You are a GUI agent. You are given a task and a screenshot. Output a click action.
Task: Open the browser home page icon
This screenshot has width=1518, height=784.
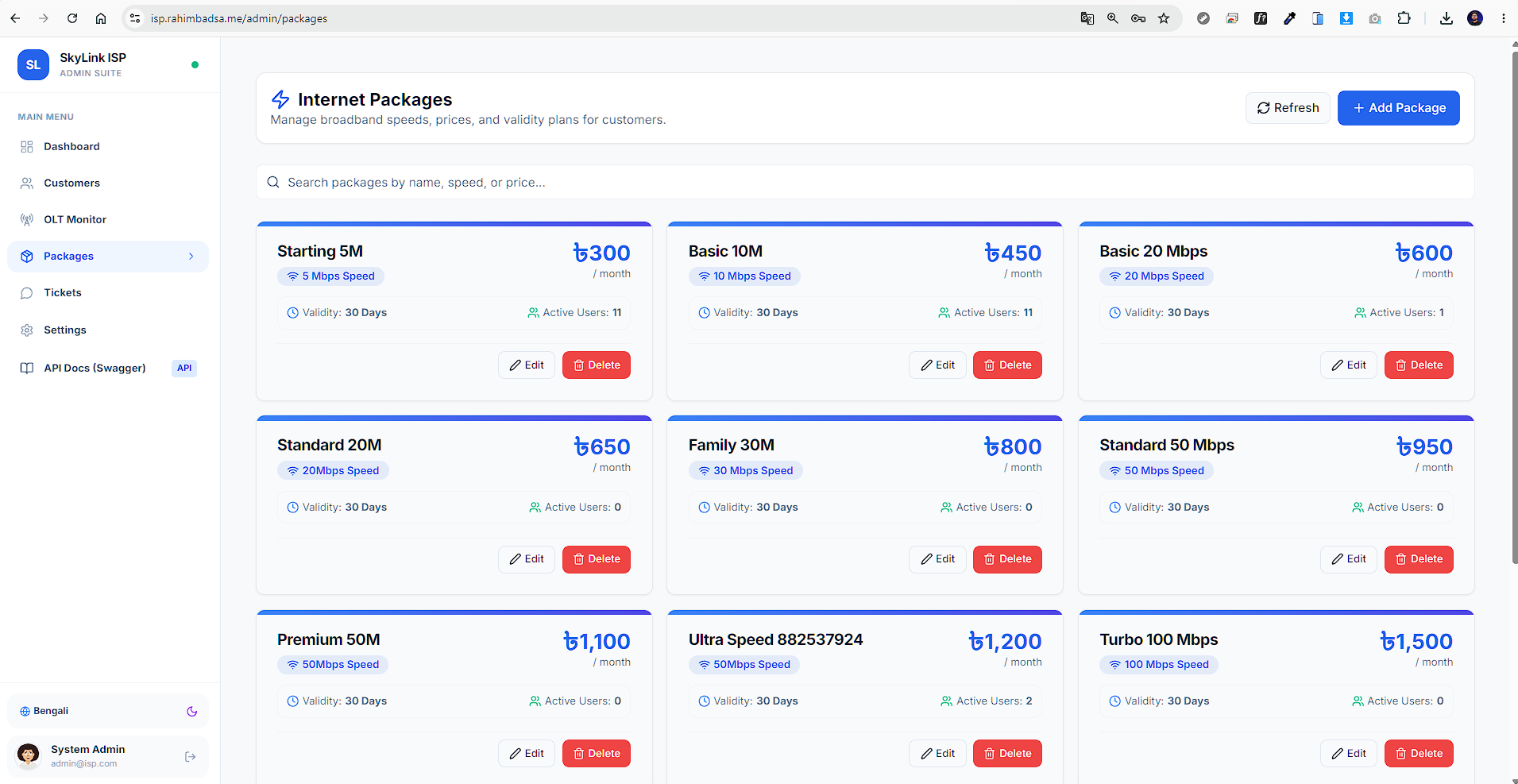pyautogui.click(x=101, y=18)
